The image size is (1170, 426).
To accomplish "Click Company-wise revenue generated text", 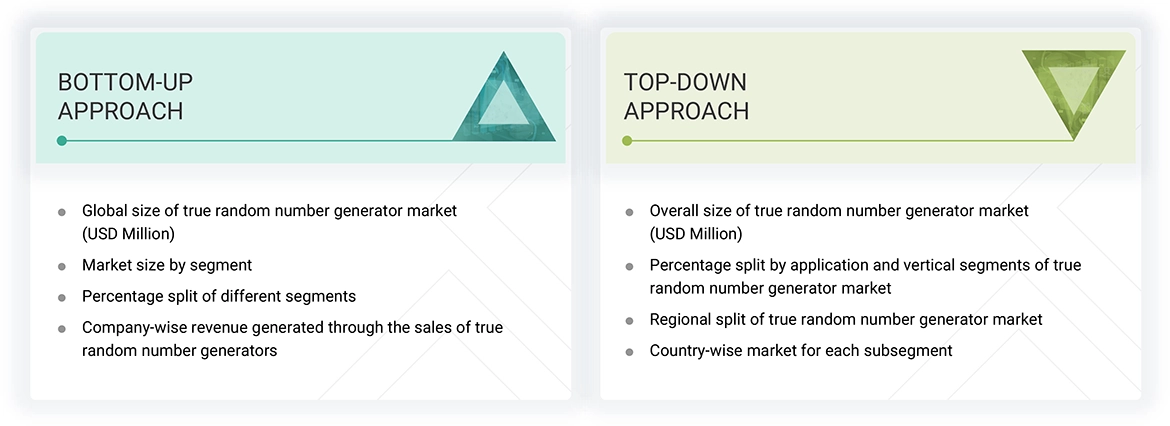I will point(292,327).
